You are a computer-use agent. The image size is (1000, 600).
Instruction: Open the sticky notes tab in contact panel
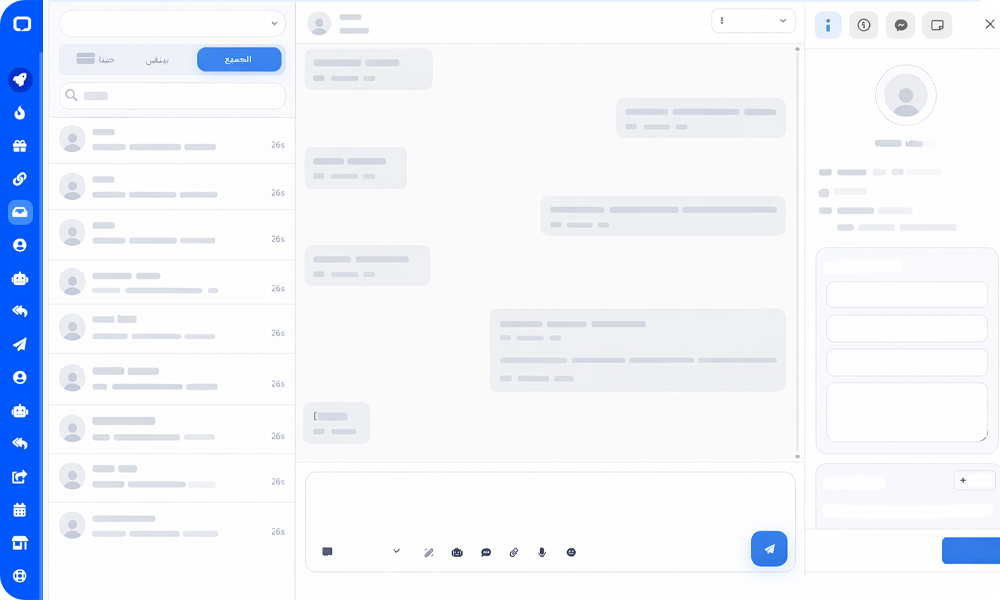(937, 25)
